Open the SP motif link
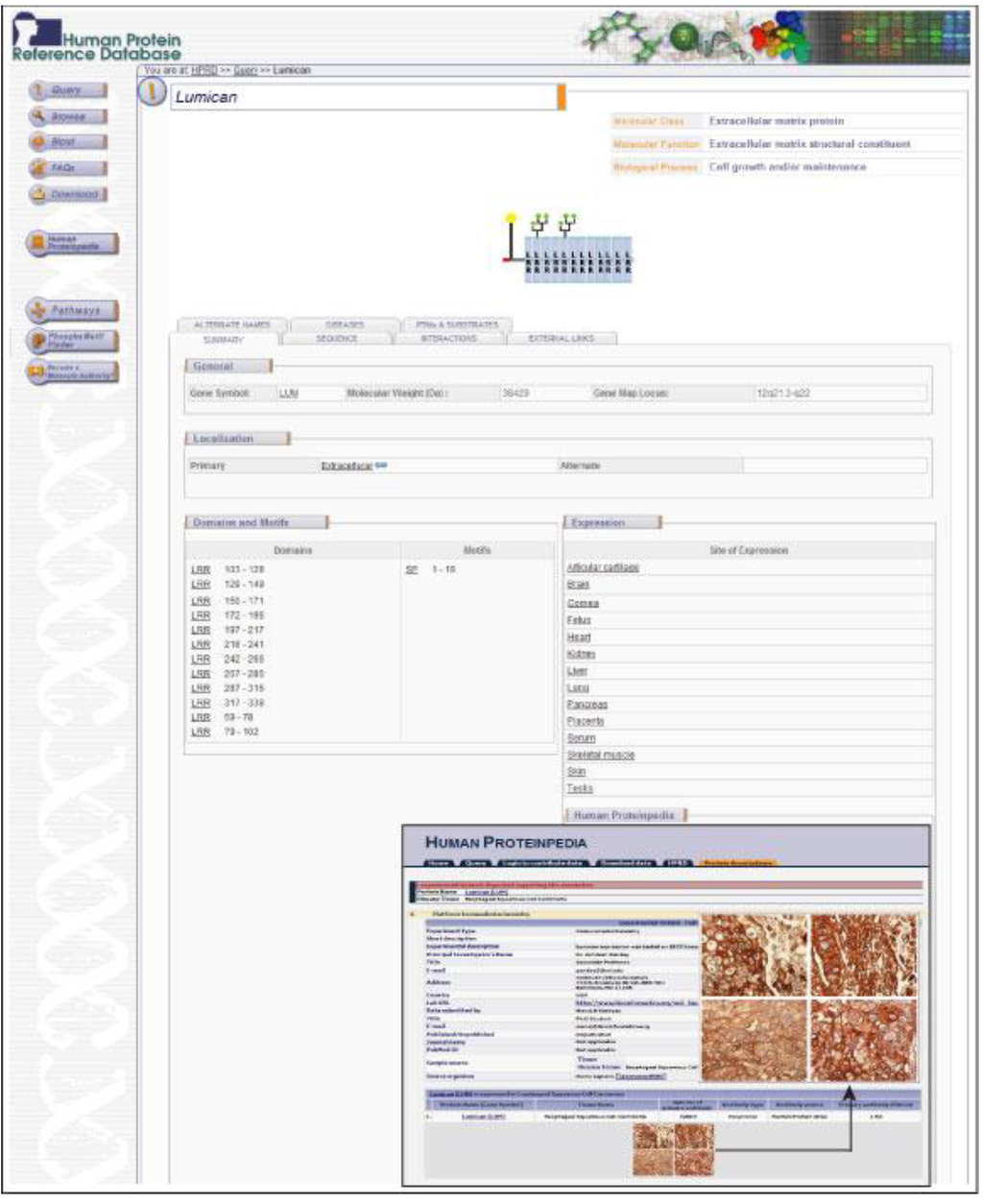The image size is (983, 1204). point(412,569)
